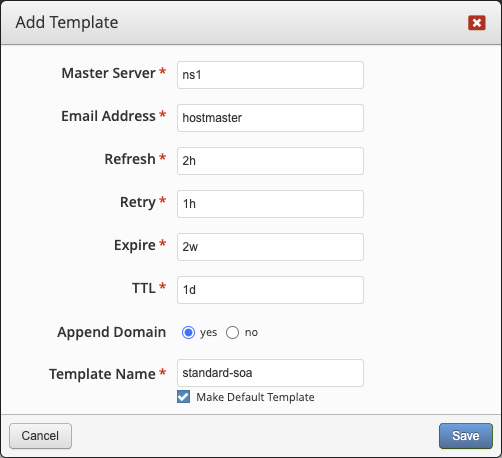The image size is (502, 458).
Task: Click the Expire label
Action: (x=135, y=245)
